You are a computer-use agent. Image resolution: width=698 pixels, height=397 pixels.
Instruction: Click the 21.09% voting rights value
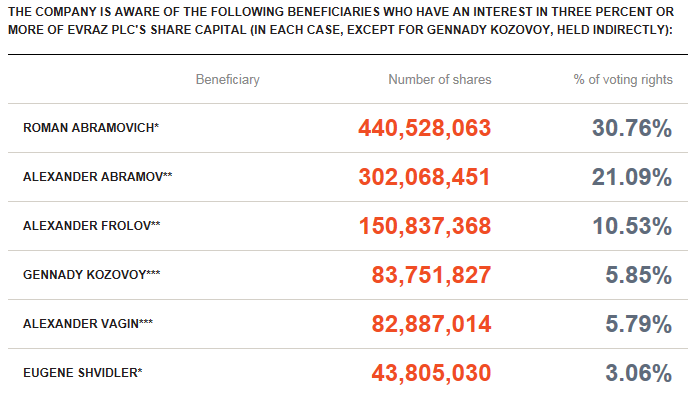632,177
